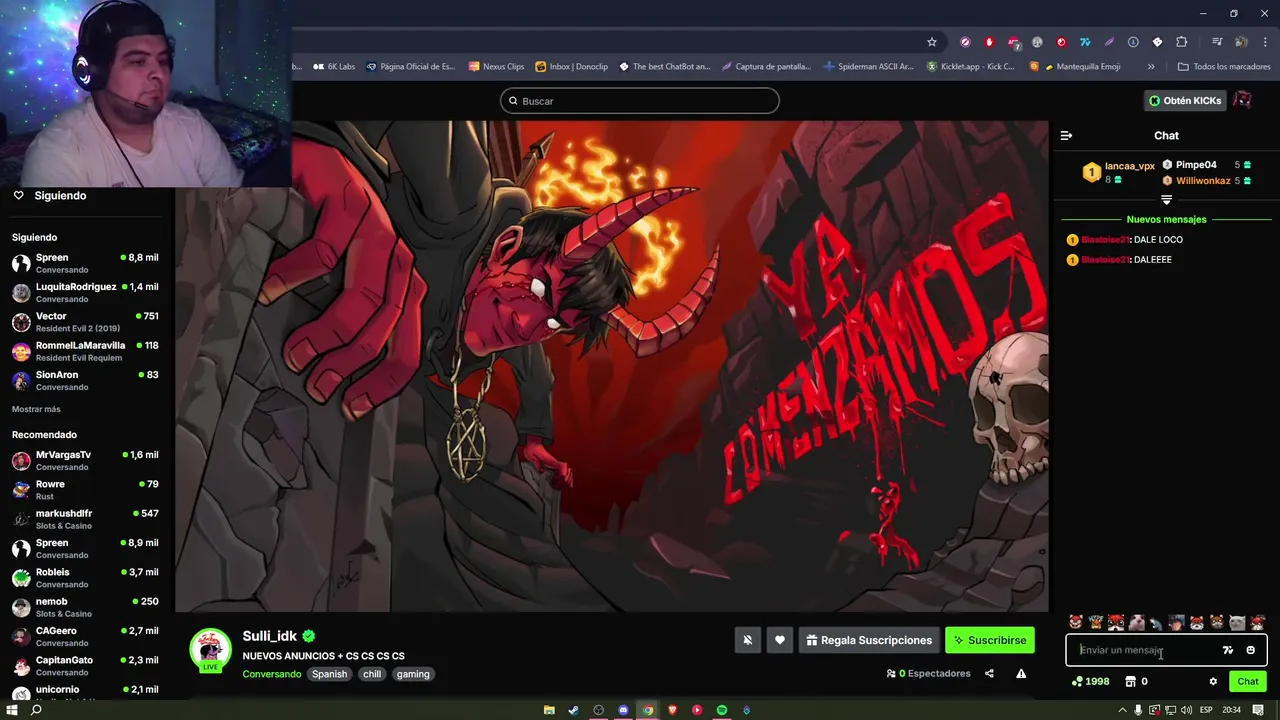Expand the hidden bookmarks chevron

tap(1151, 67)
